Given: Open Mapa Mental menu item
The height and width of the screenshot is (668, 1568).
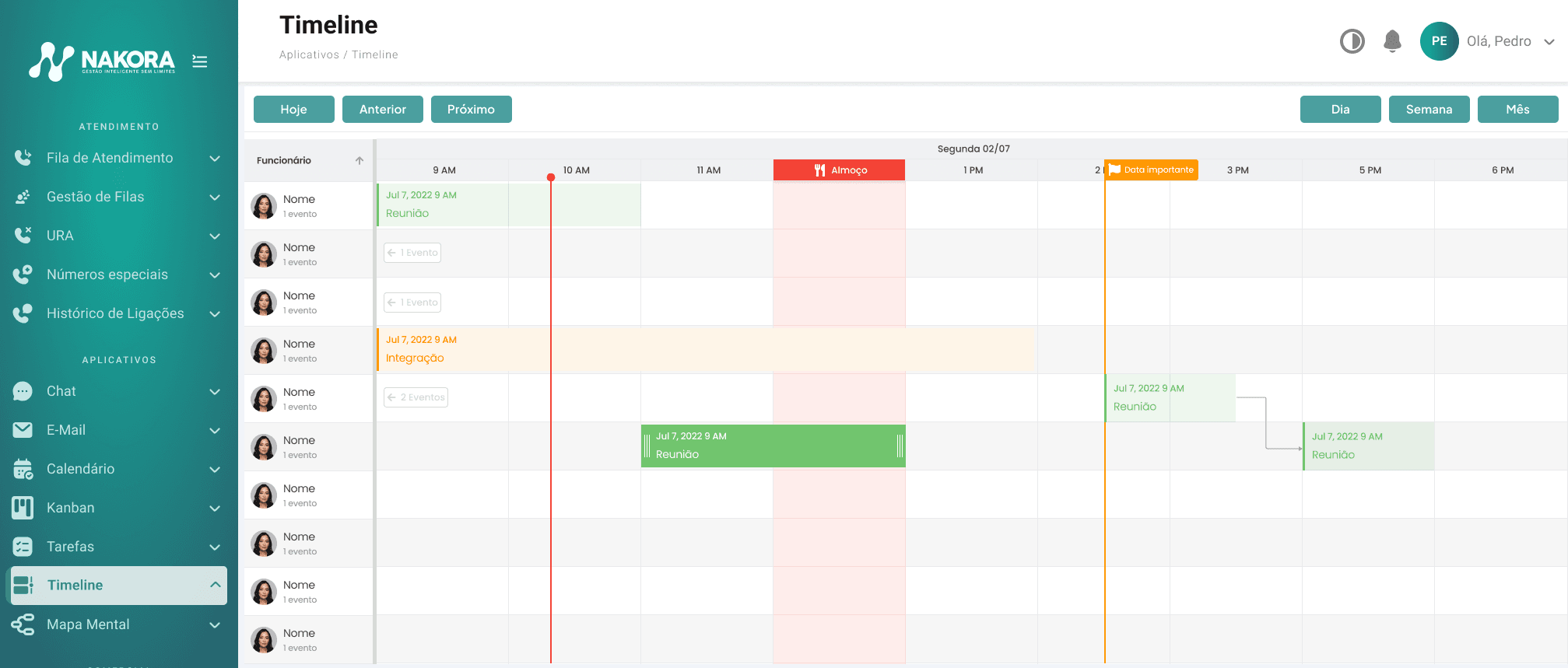Looking at the screenshot, I should click(x=118, y=624).
